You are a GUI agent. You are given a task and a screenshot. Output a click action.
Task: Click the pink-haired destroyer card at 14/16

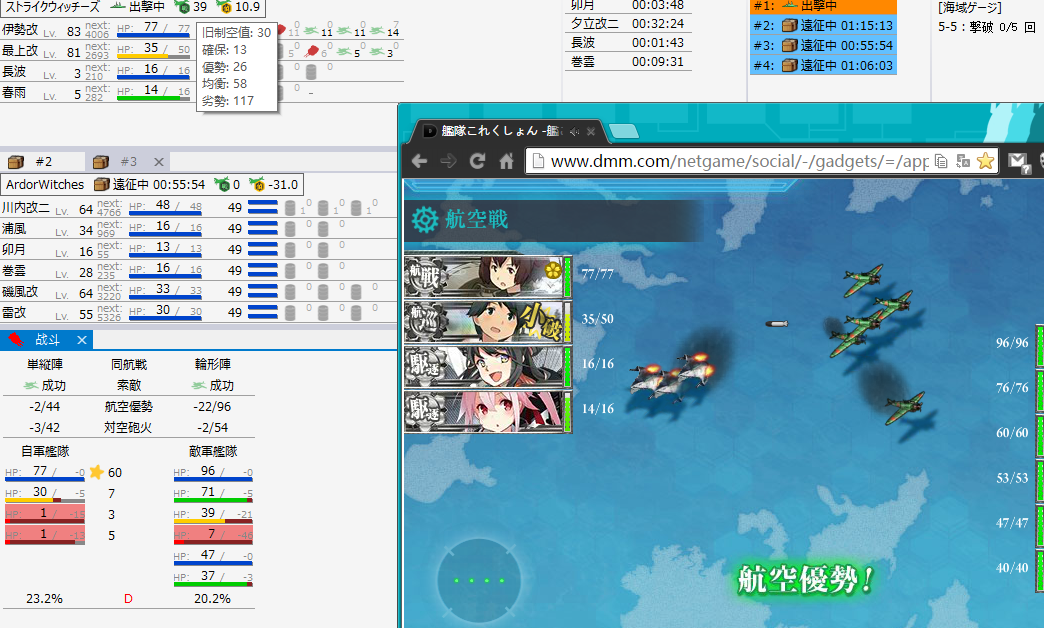487,411
